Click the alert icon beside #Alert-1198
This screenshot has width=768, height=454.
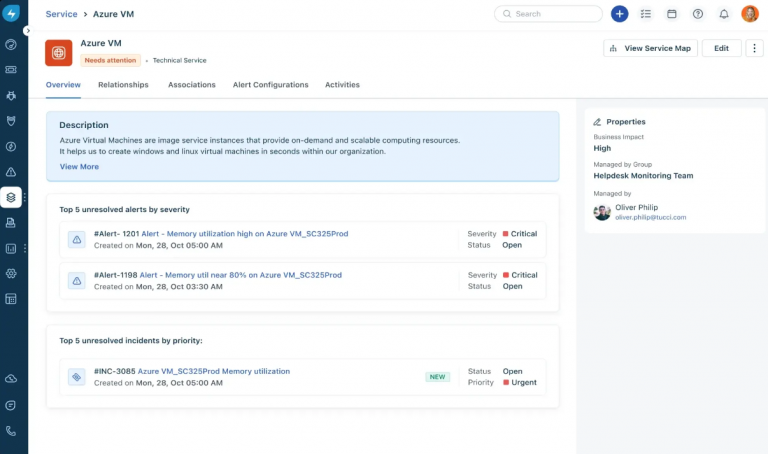click(76, 281)
